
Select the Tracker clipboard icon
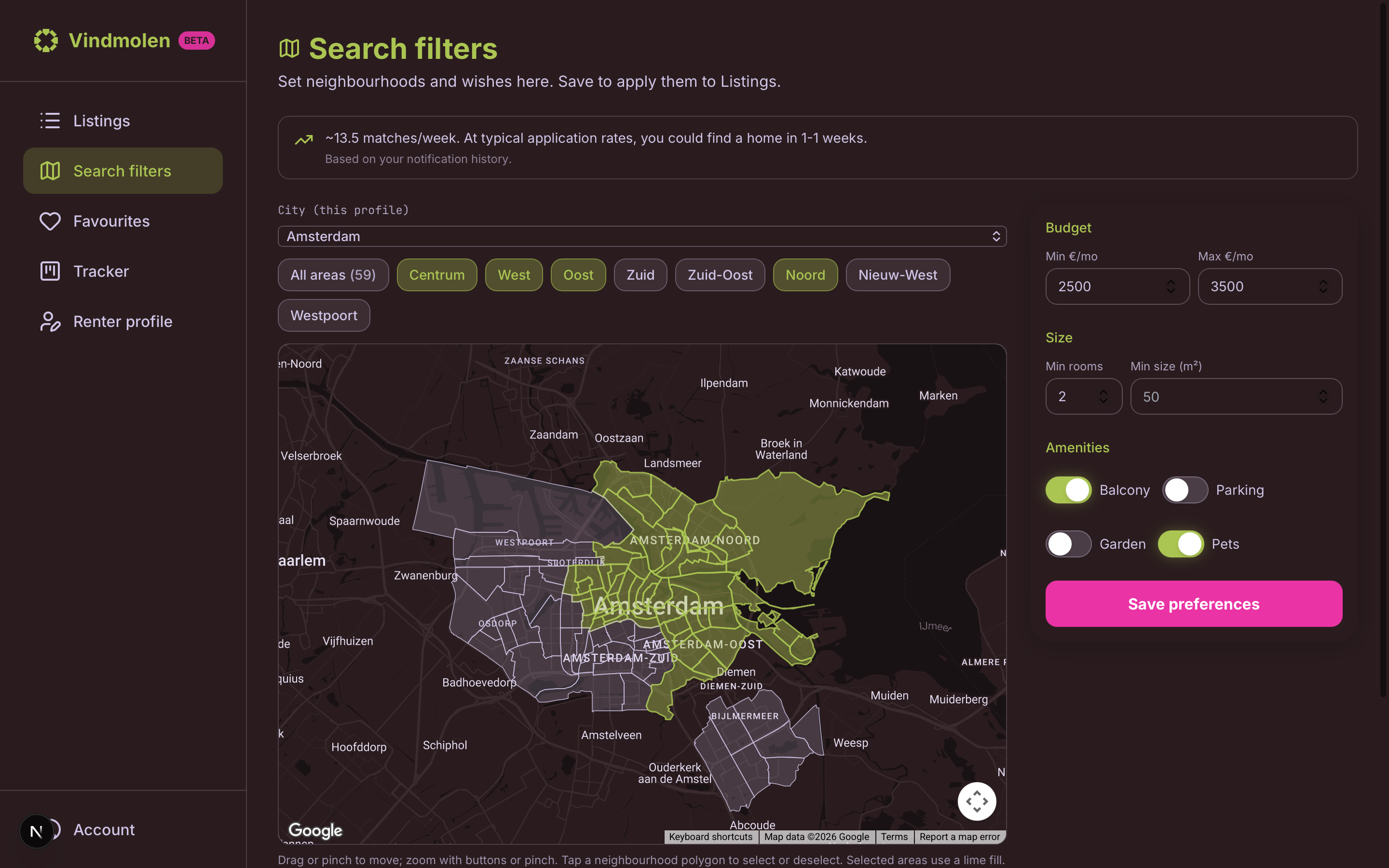point(50,271)
